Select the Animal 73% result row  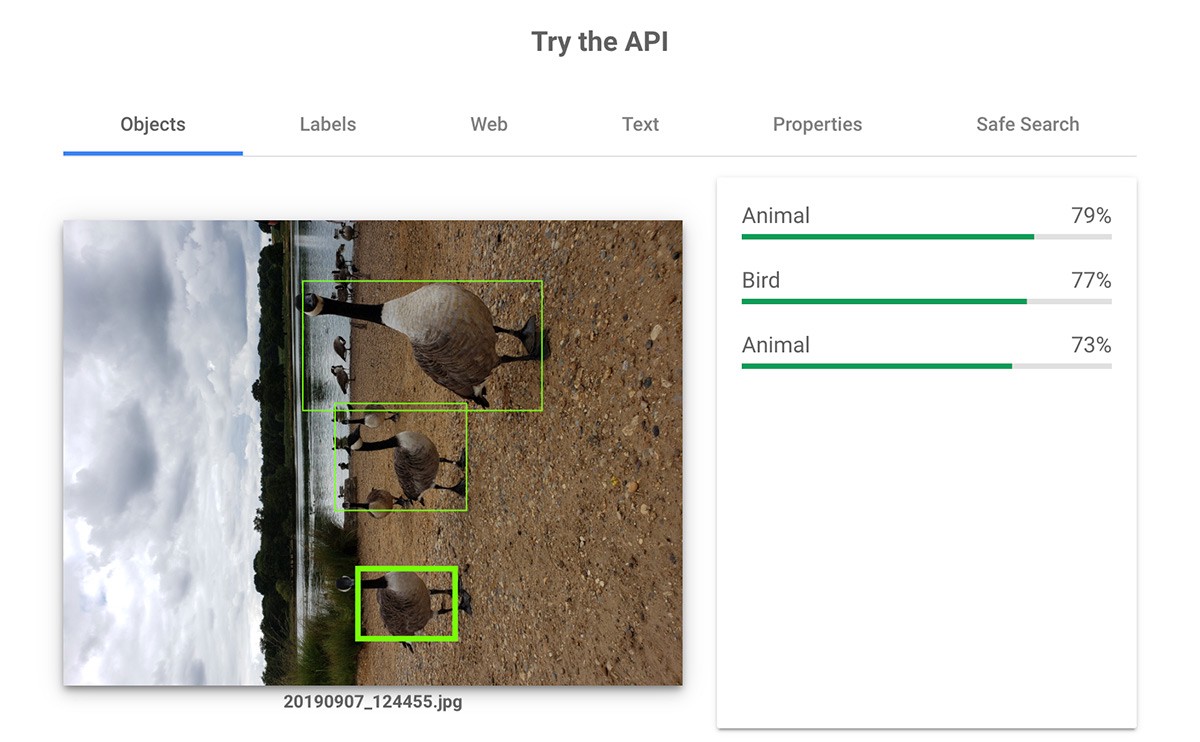926,351
